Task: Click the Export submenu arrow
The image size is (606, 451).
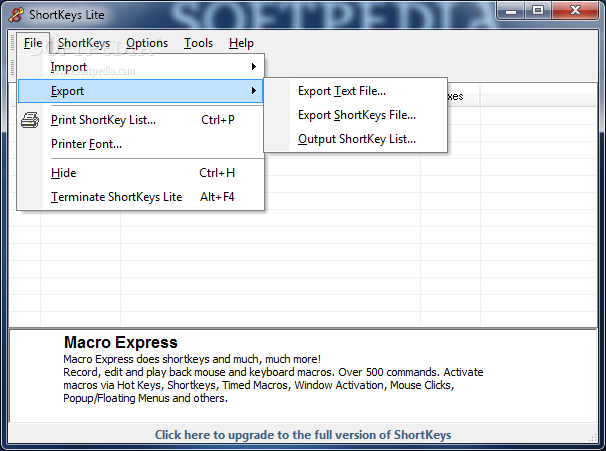Action: click(254, 91)
